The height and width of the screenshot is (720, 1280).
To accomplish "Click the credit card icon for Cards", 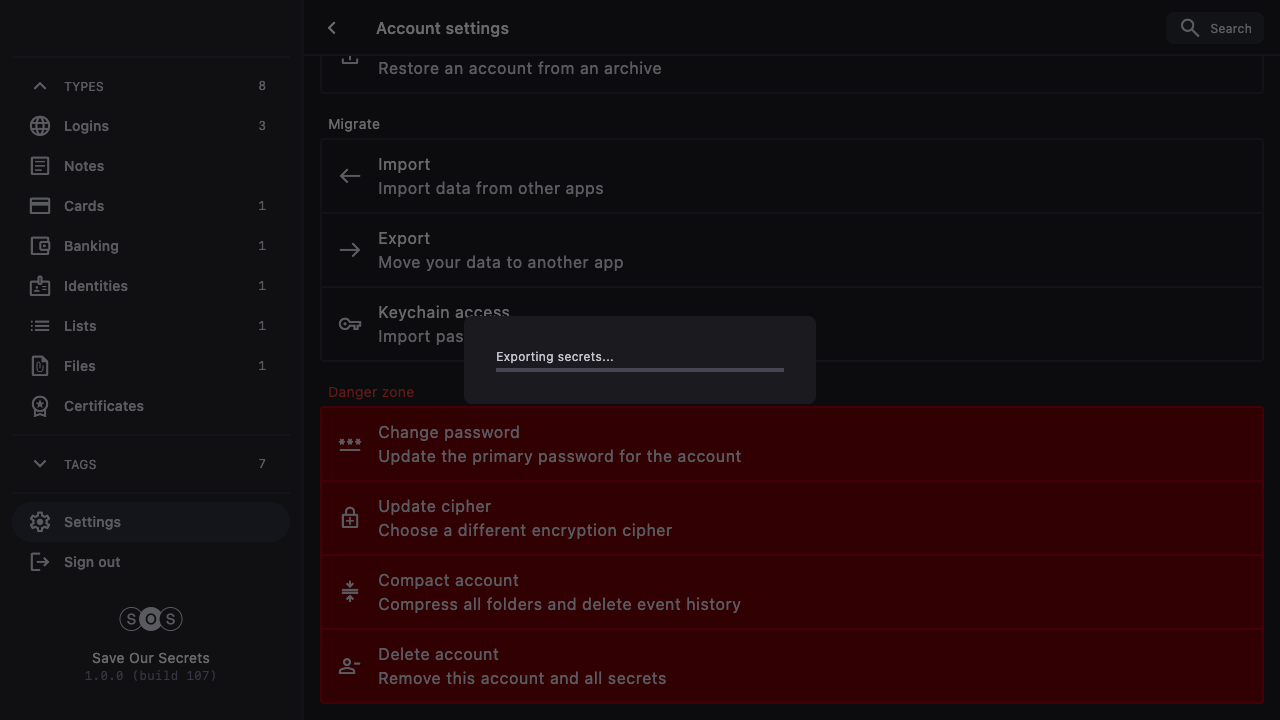I will [x=40, y=206].
